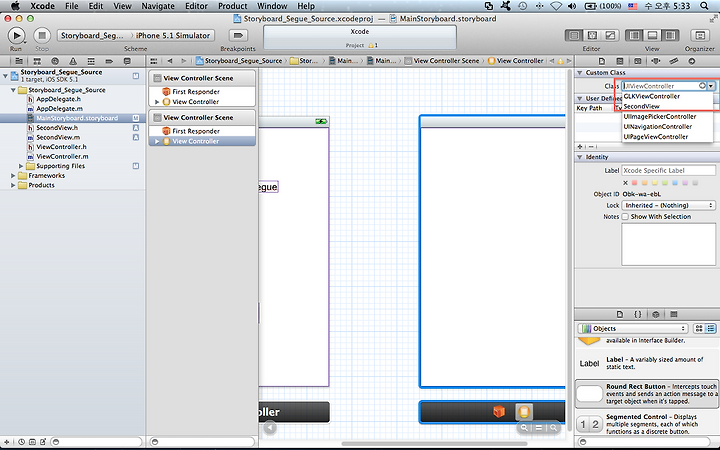Show the Search navigator
The height and width of the screenshot is (450, 720).
[55, 61]
